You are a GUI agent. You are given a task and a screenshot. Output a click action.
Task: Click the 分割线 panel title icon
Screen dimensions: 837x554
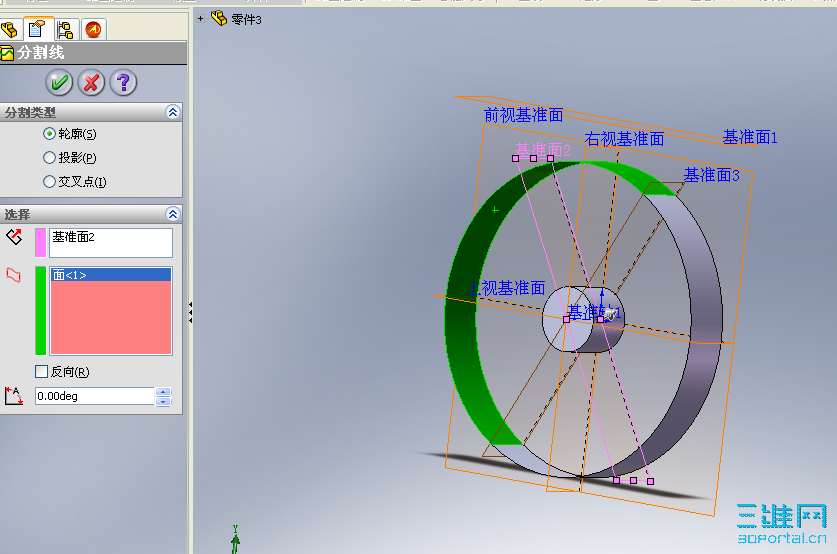pyautogui.click(x=7, y=53)
